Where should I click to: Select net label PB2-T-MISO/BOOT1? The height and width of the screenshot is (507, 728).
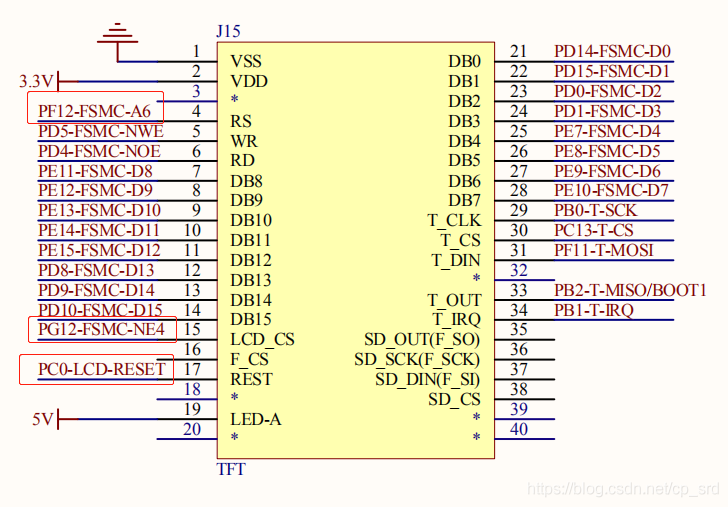[630, 290]
